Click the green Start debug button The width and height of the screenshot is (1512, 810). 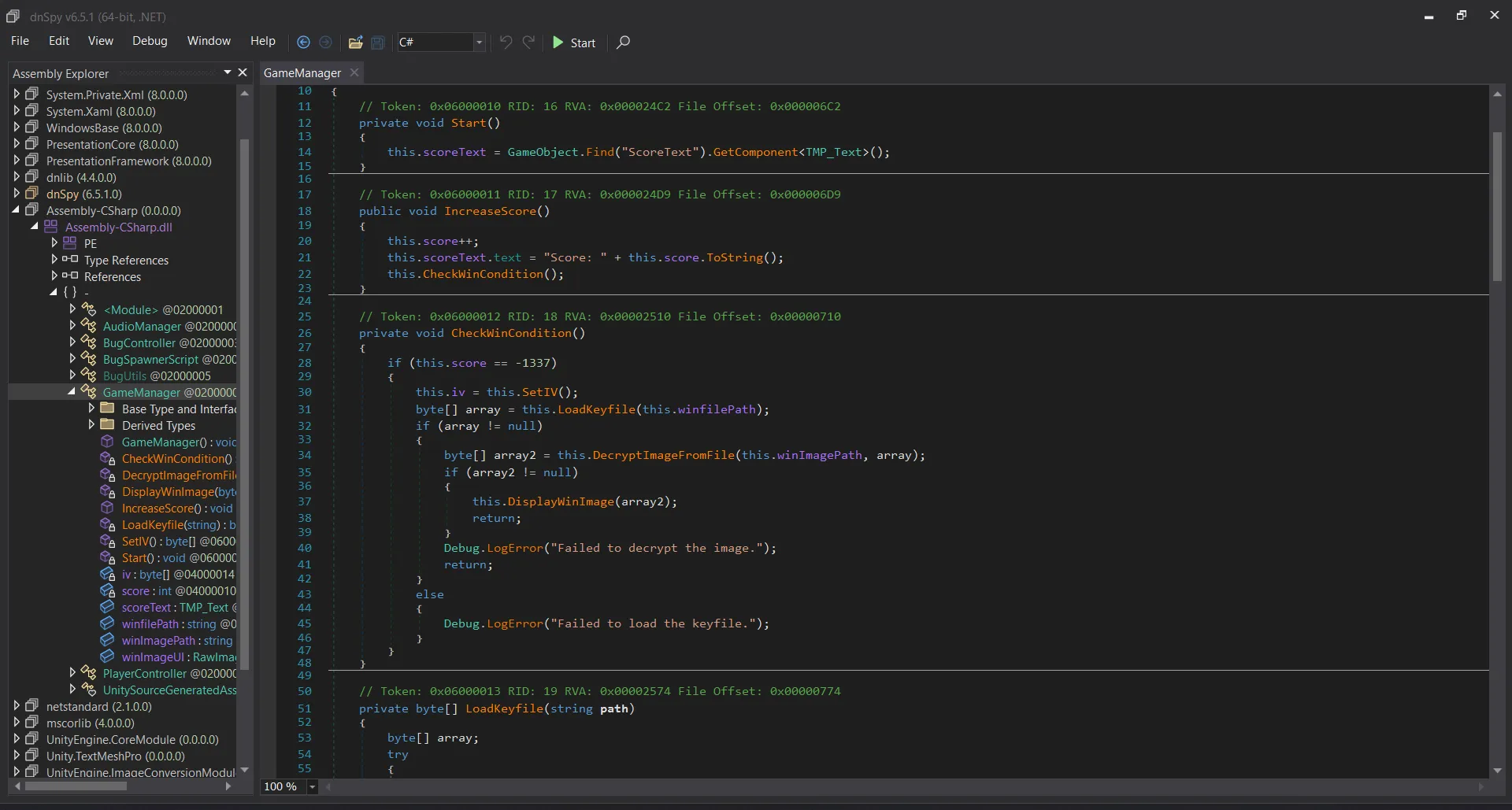[574, 43]
